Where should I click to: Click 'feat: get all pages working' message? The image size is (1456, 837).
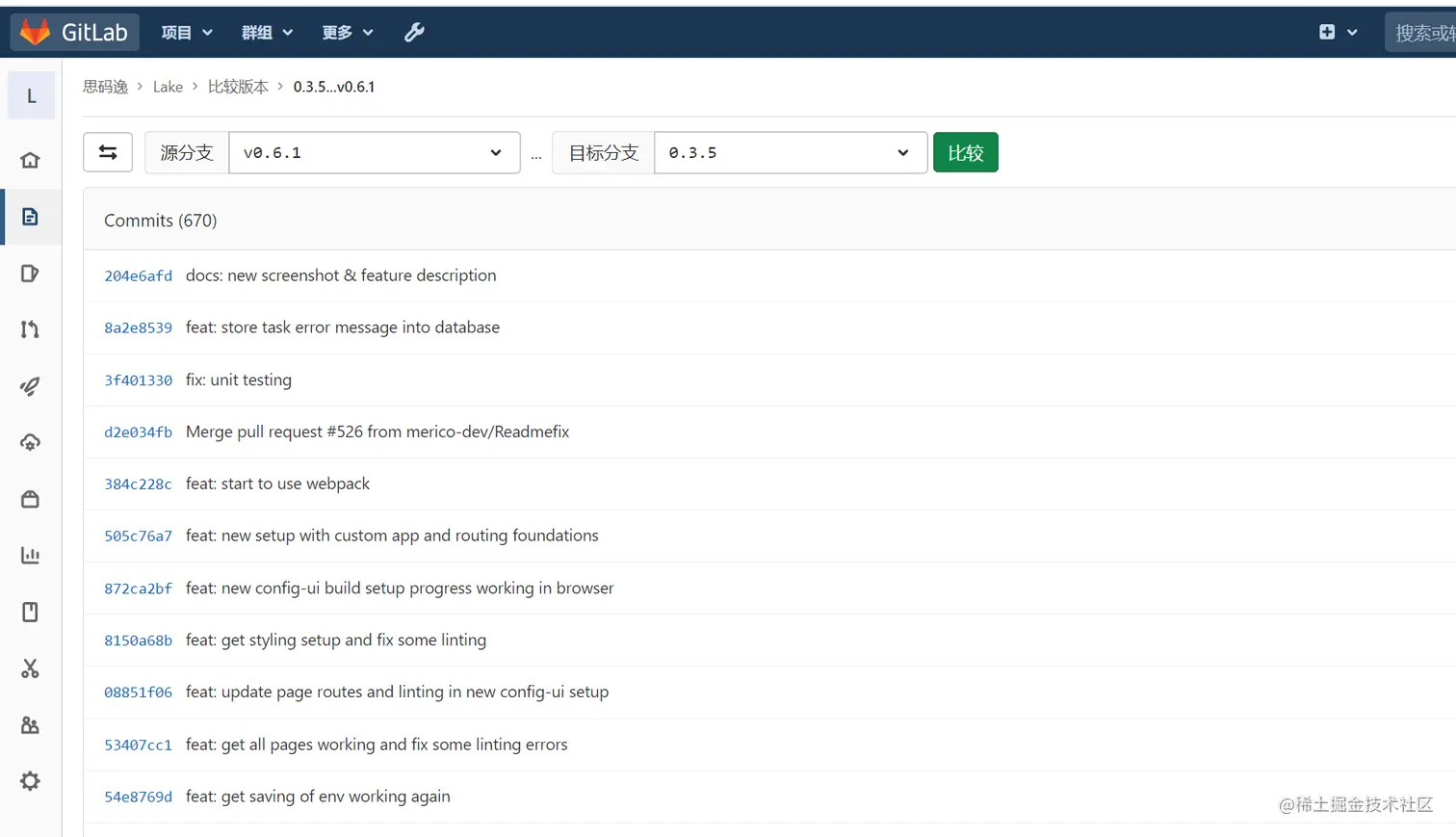(377, 745)
